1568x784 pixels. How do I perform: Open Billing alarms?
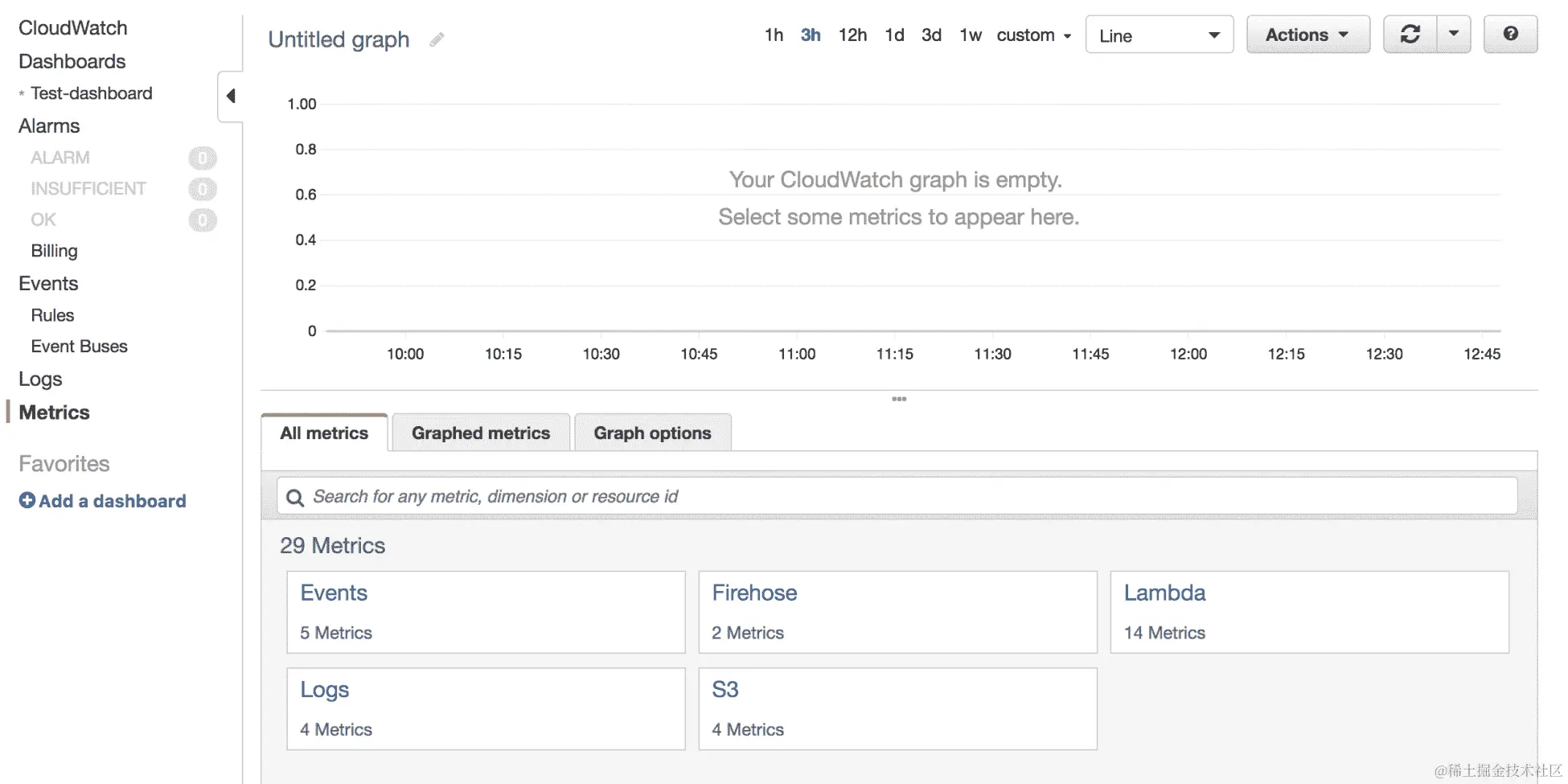coord(55,251)
